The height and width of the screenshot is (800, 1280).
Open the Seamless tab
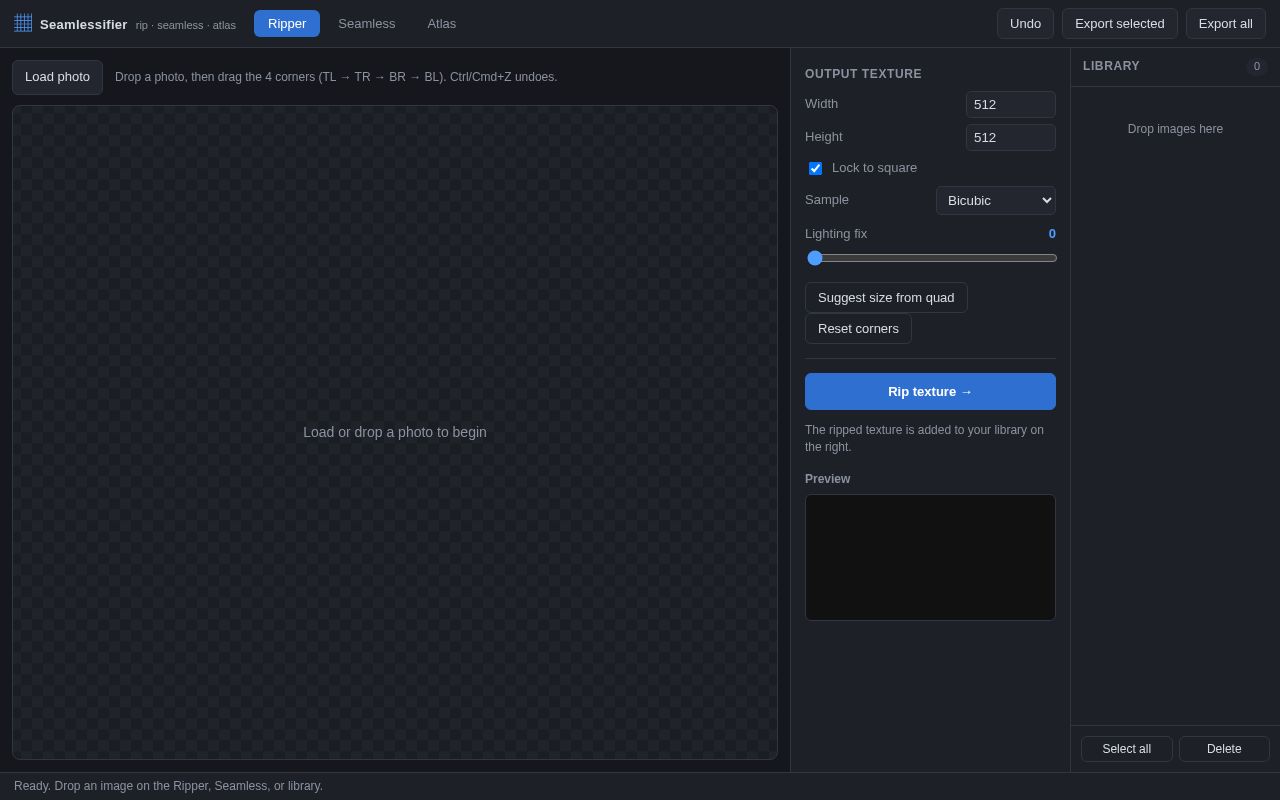point(367,24)
